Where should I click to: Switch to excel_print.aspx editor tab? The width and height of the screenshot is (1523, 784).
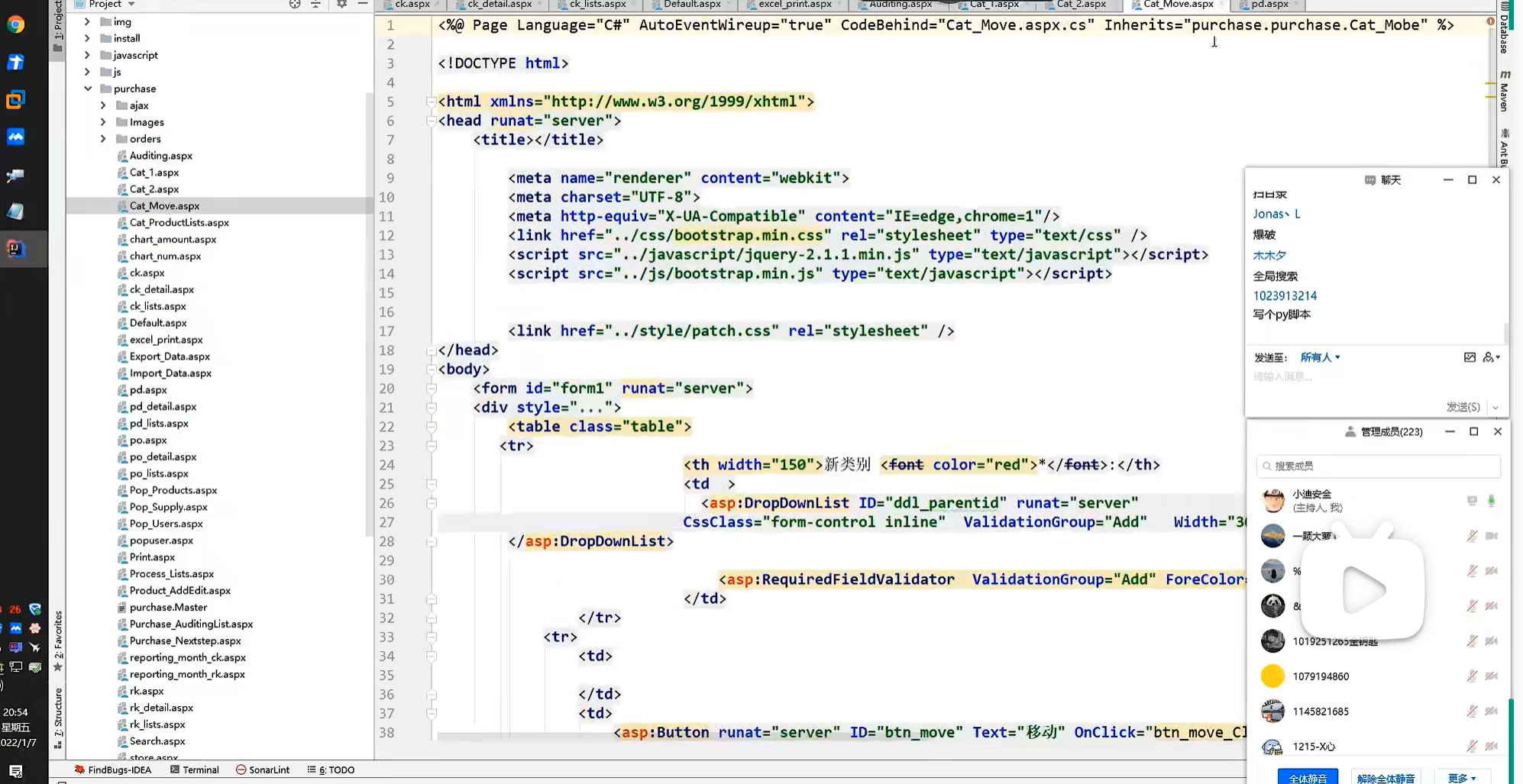click(794, 5)
